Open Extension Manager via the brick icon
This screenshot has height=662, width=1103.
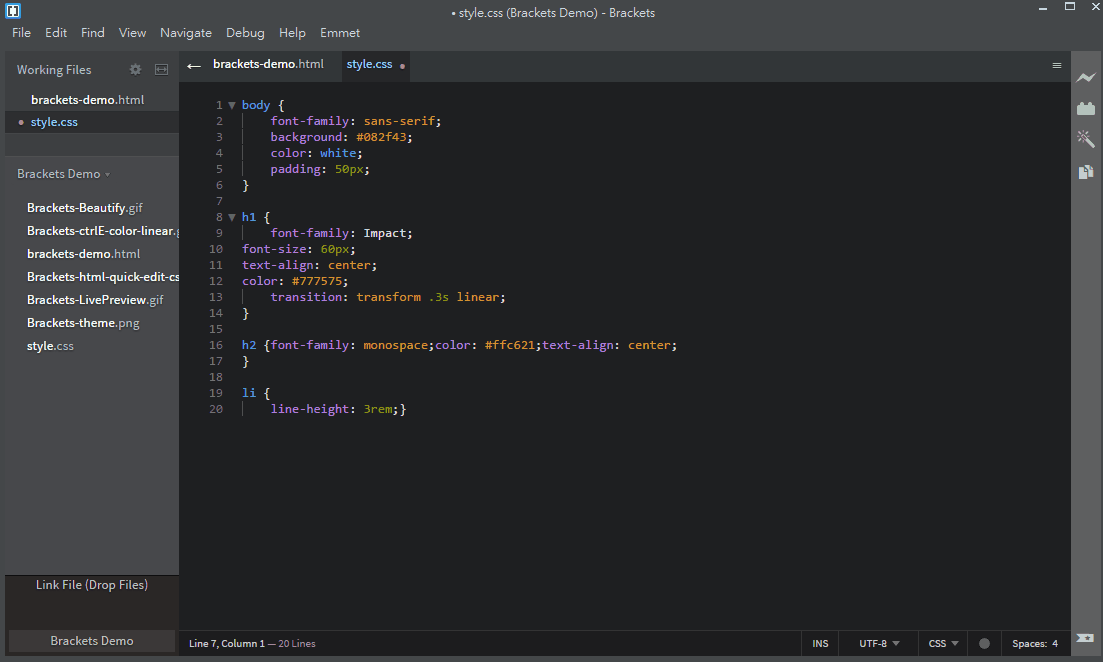point(1085,108)
